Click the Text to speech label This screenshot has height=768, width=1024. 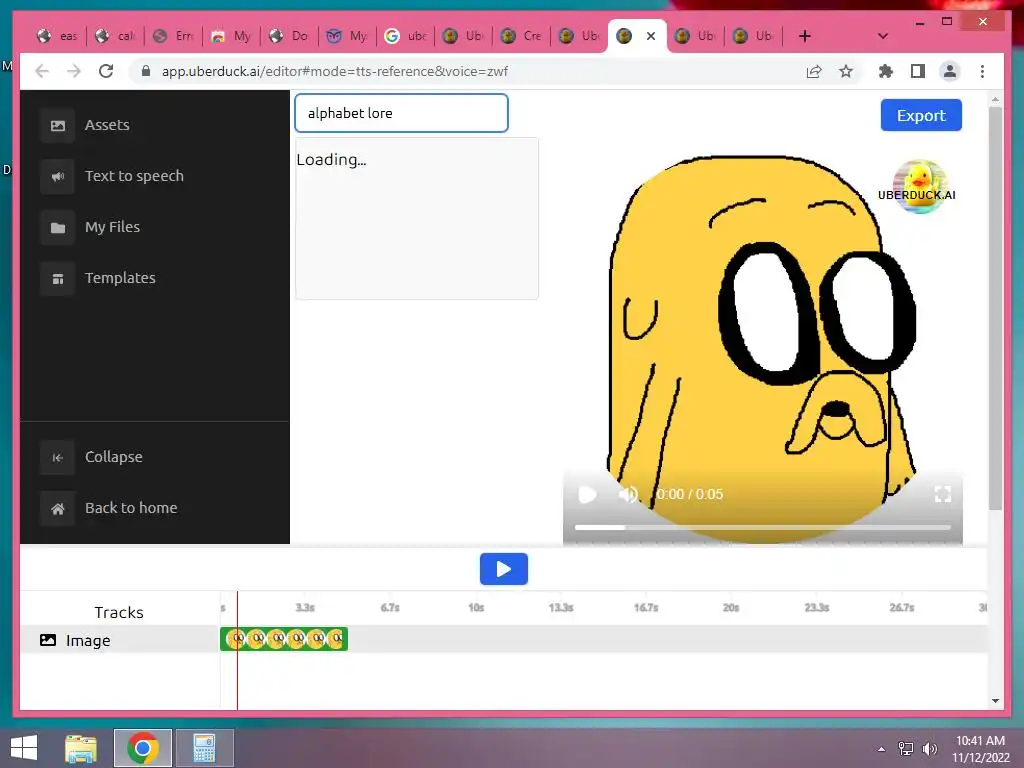[135, 176]
